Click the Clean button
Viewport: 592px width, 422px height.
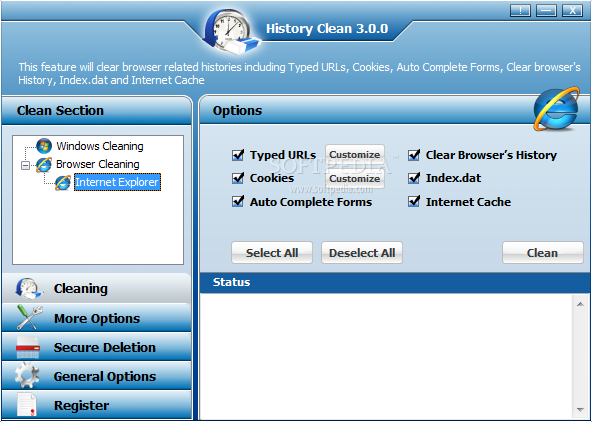pos(543,253)
